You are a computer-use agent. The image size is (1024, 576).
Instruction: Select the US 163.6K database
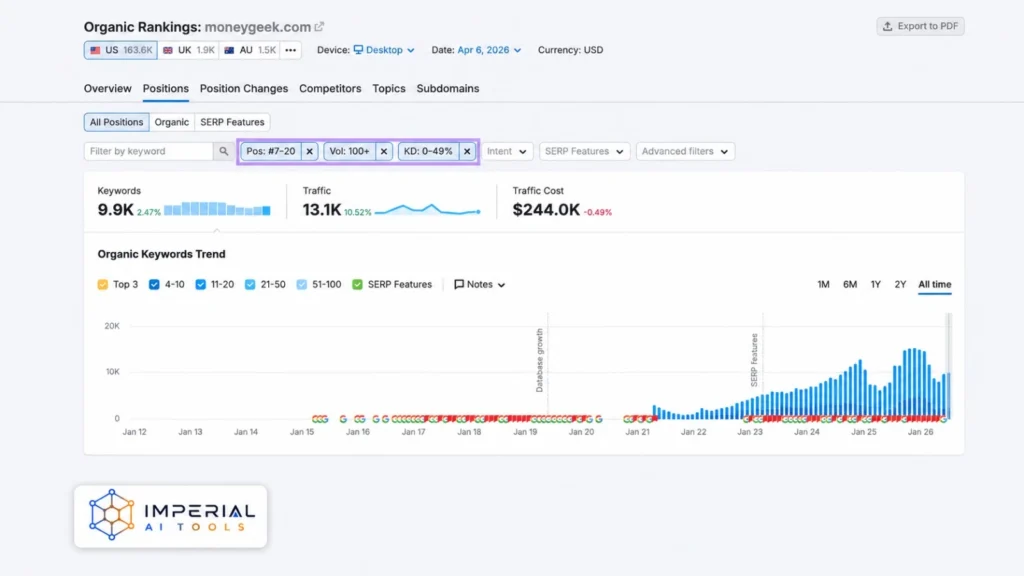tap(121, 50)
